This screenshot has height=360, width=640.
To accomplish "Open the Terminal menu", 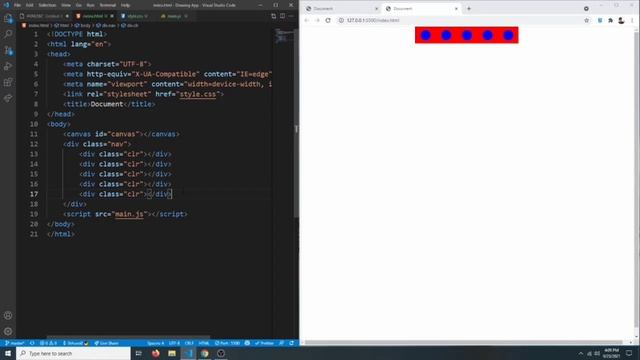I will (x=108, y=5).
